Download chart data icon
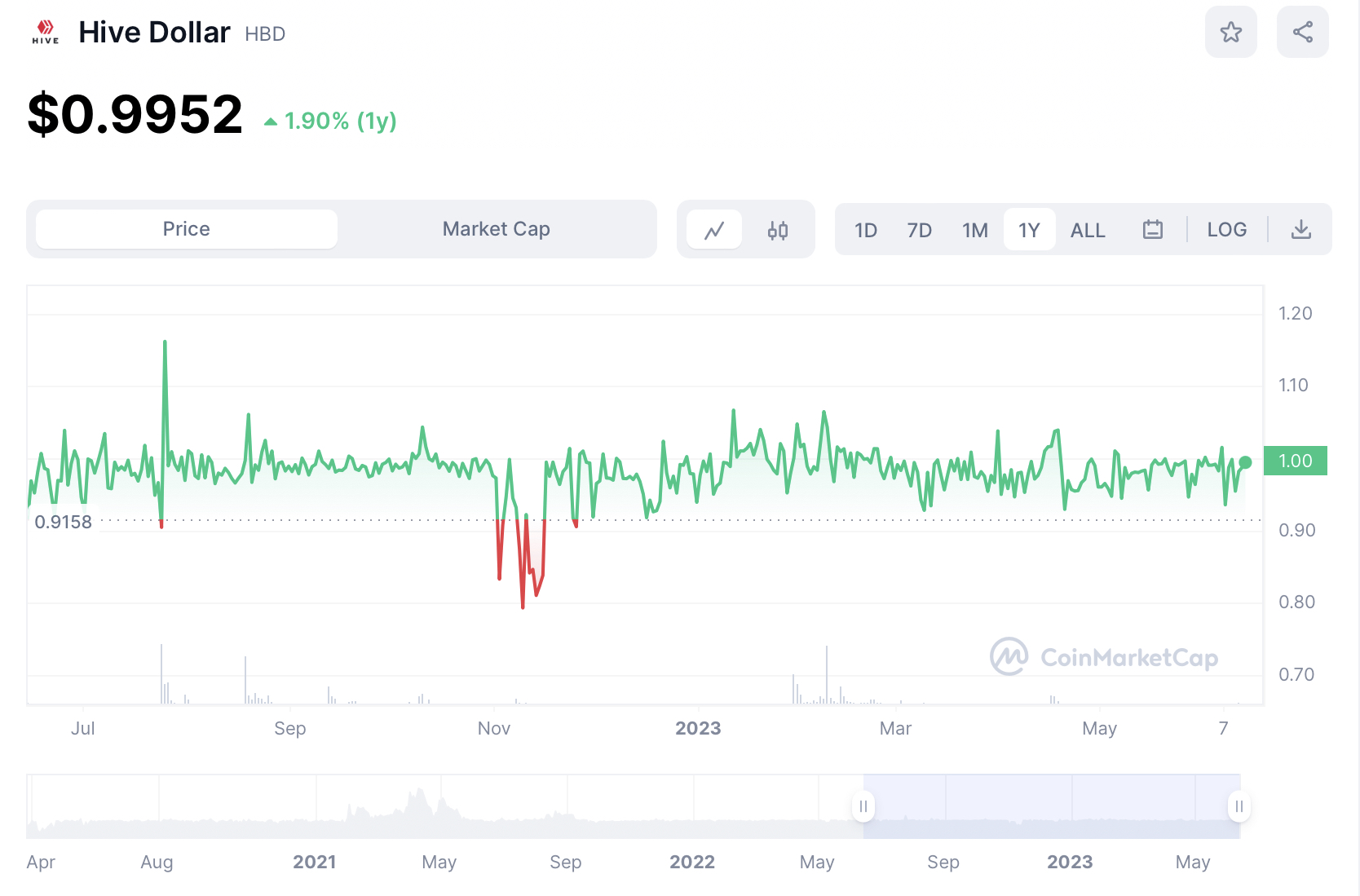 coord(1300,230)
